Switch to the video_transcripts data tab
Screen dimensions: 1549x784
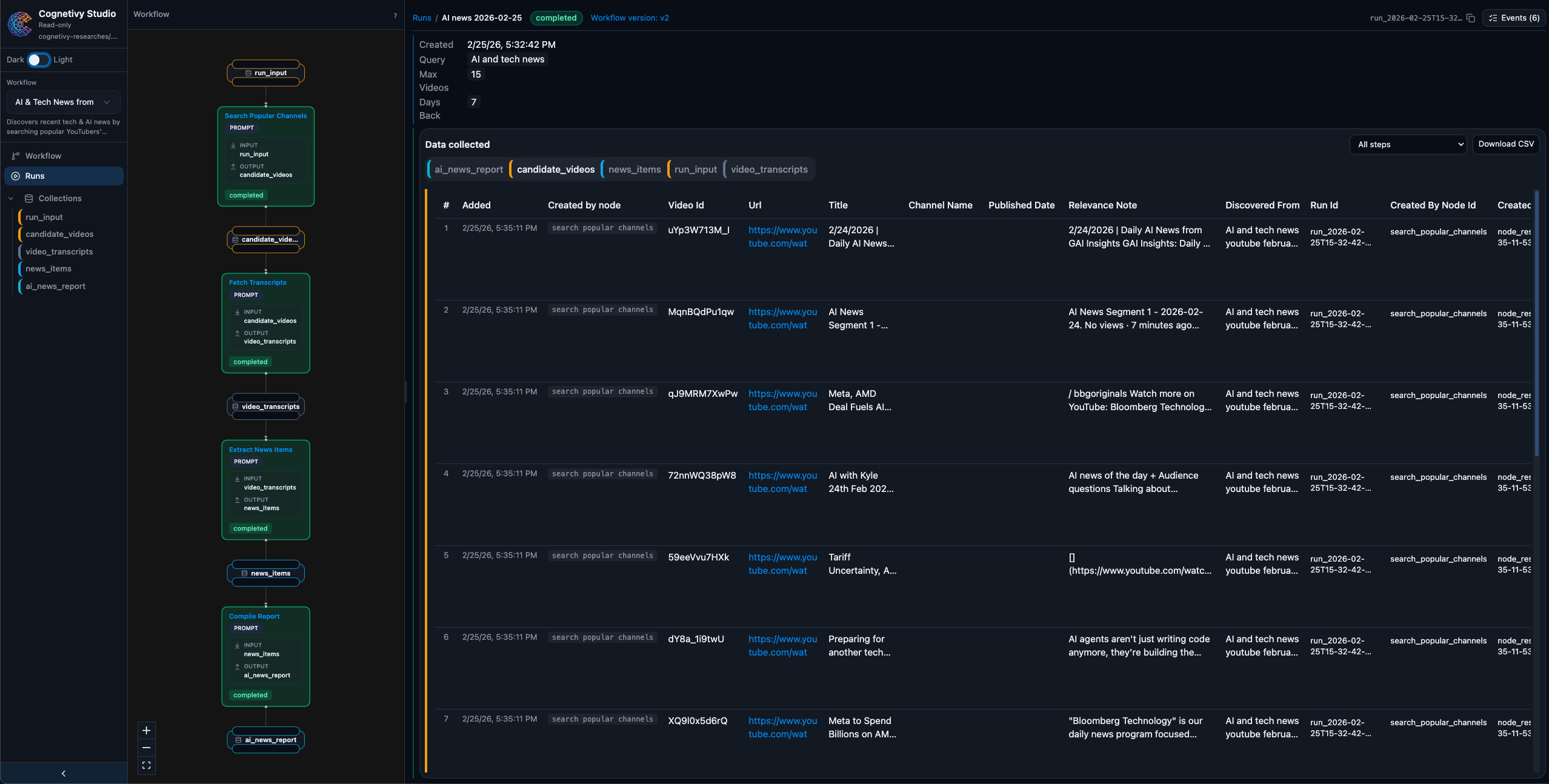[x=768, y=170]
